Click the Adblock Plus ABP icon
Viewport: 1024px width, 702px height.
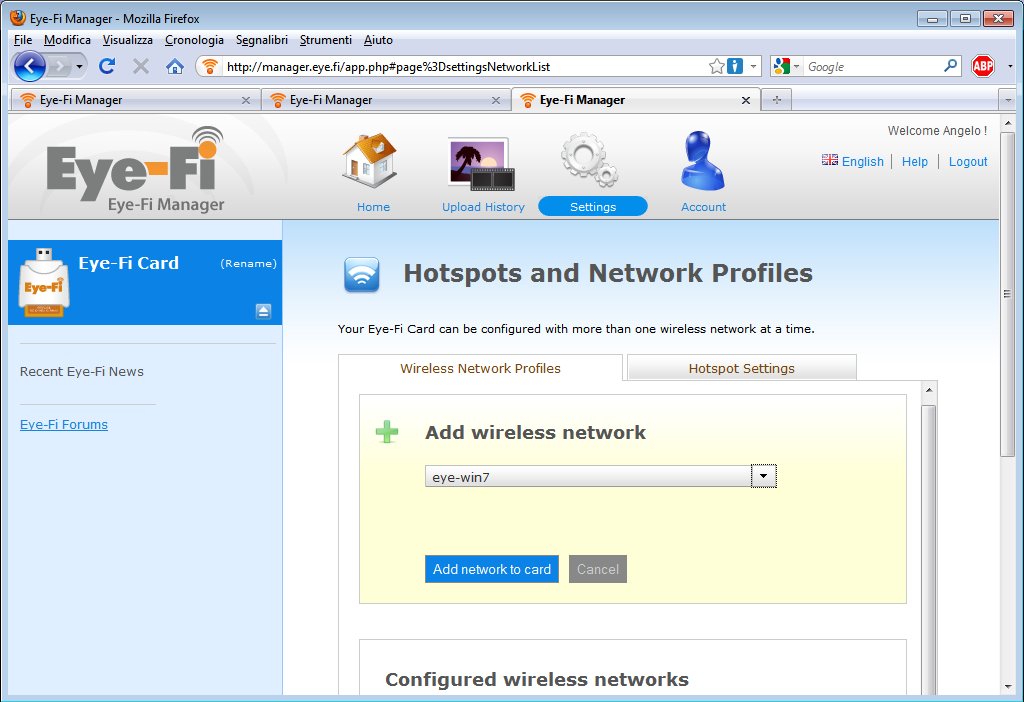(983, 66)
